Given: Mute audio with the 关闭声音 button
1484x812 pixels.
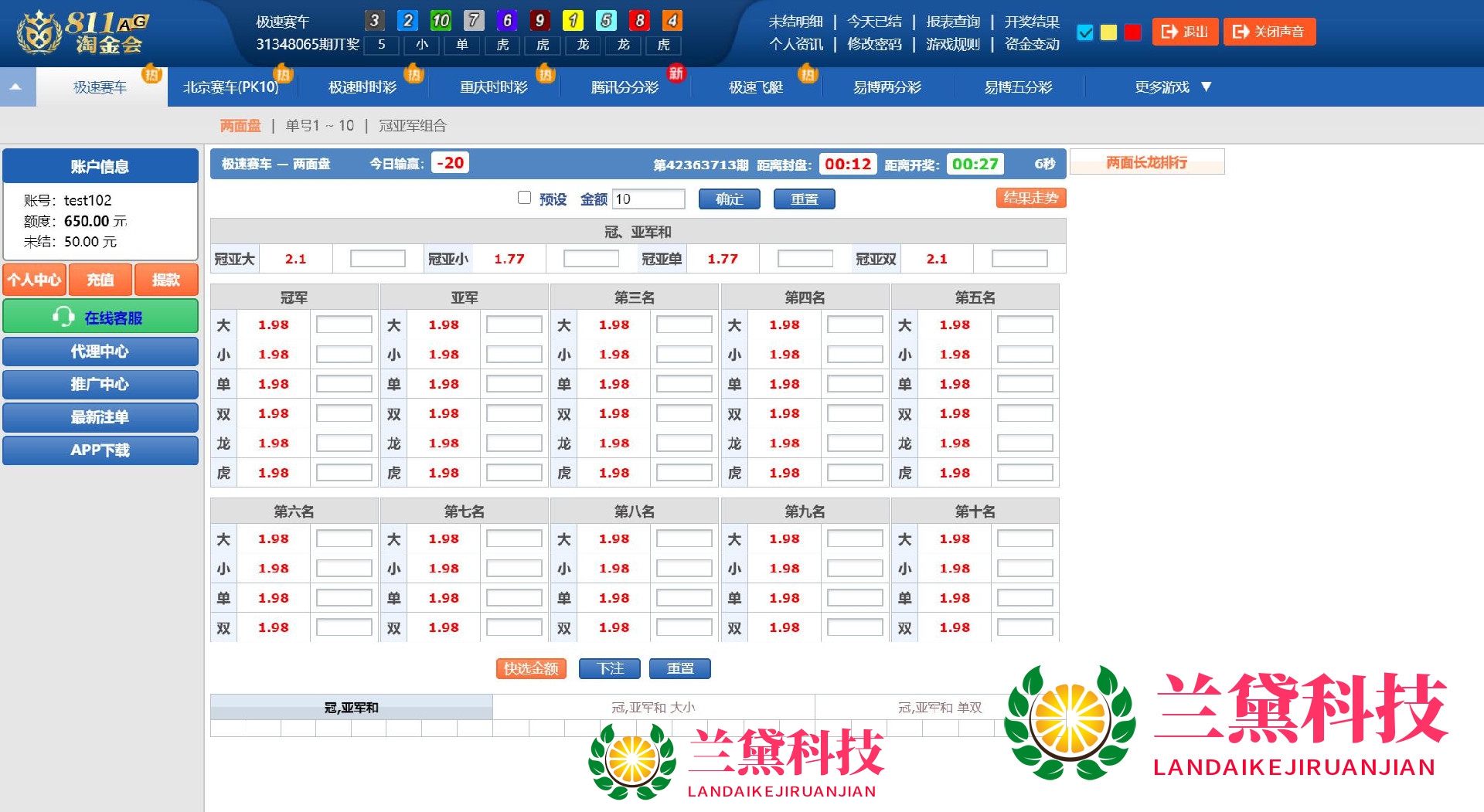Looking at the screenshot, I should coord(1268,32).
